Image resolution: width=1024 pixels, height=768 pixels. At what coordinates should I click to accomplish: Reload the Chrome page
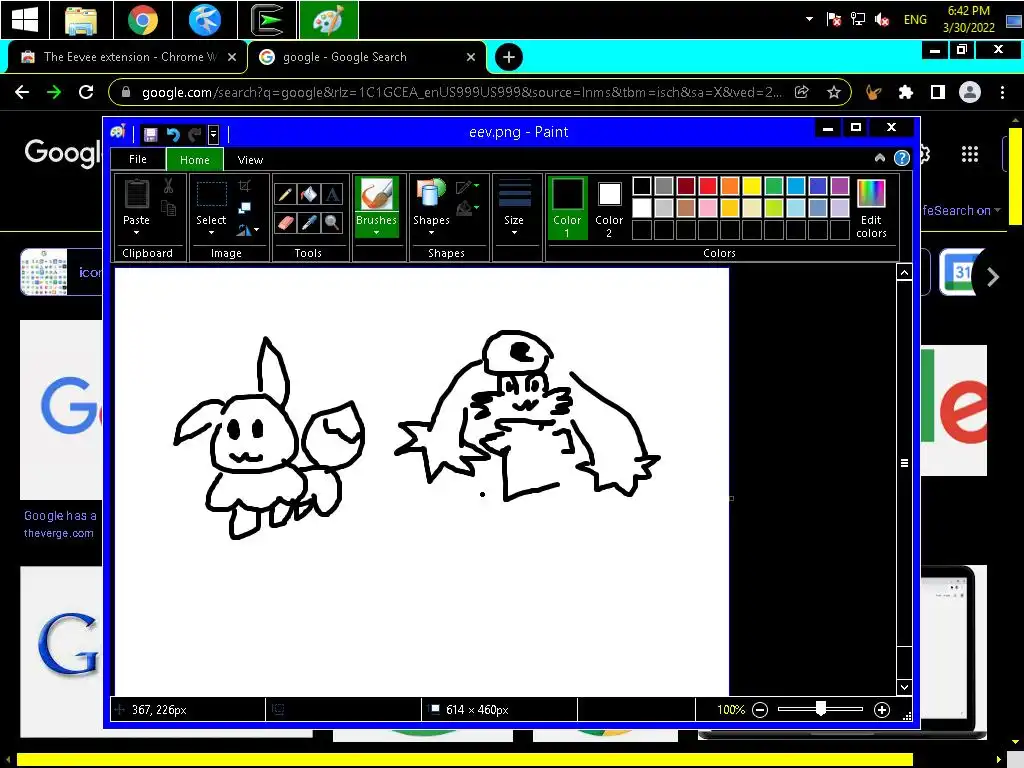[86, 92]
